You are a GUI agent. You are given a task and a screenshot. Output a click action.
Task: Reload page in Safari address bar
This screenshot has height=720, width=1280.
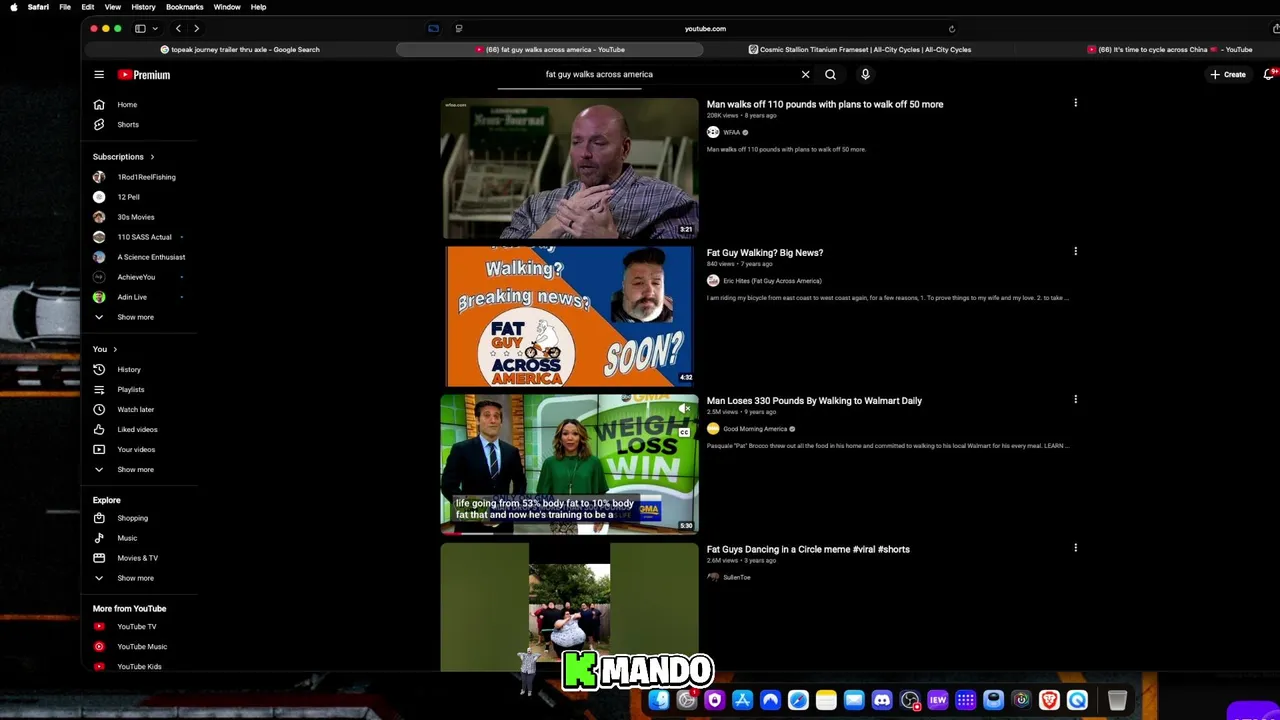pyautogui.click(x=951, y=29)
